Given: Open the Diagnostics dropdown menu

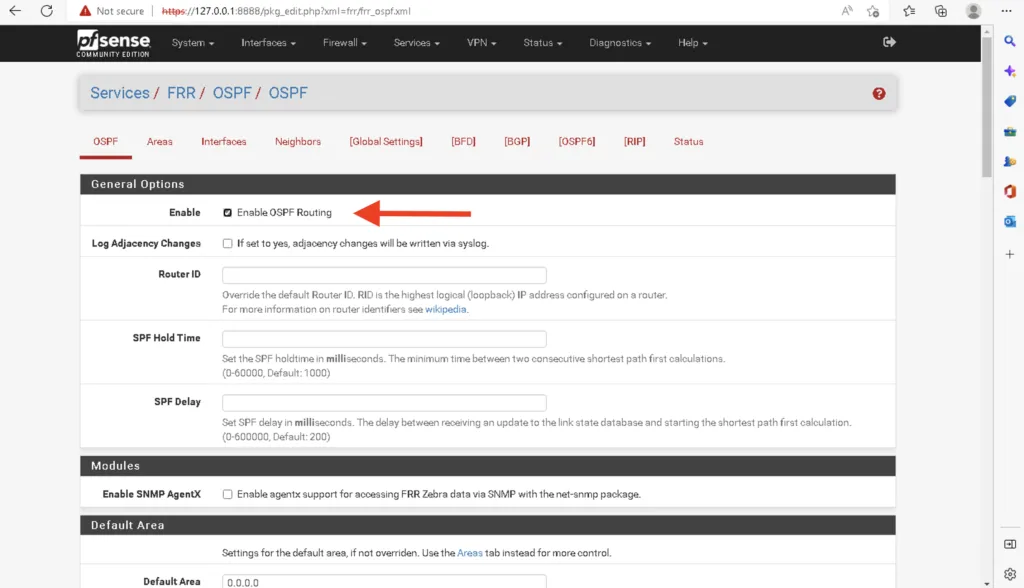Looking at the screenshot, I should pos(620,43).
